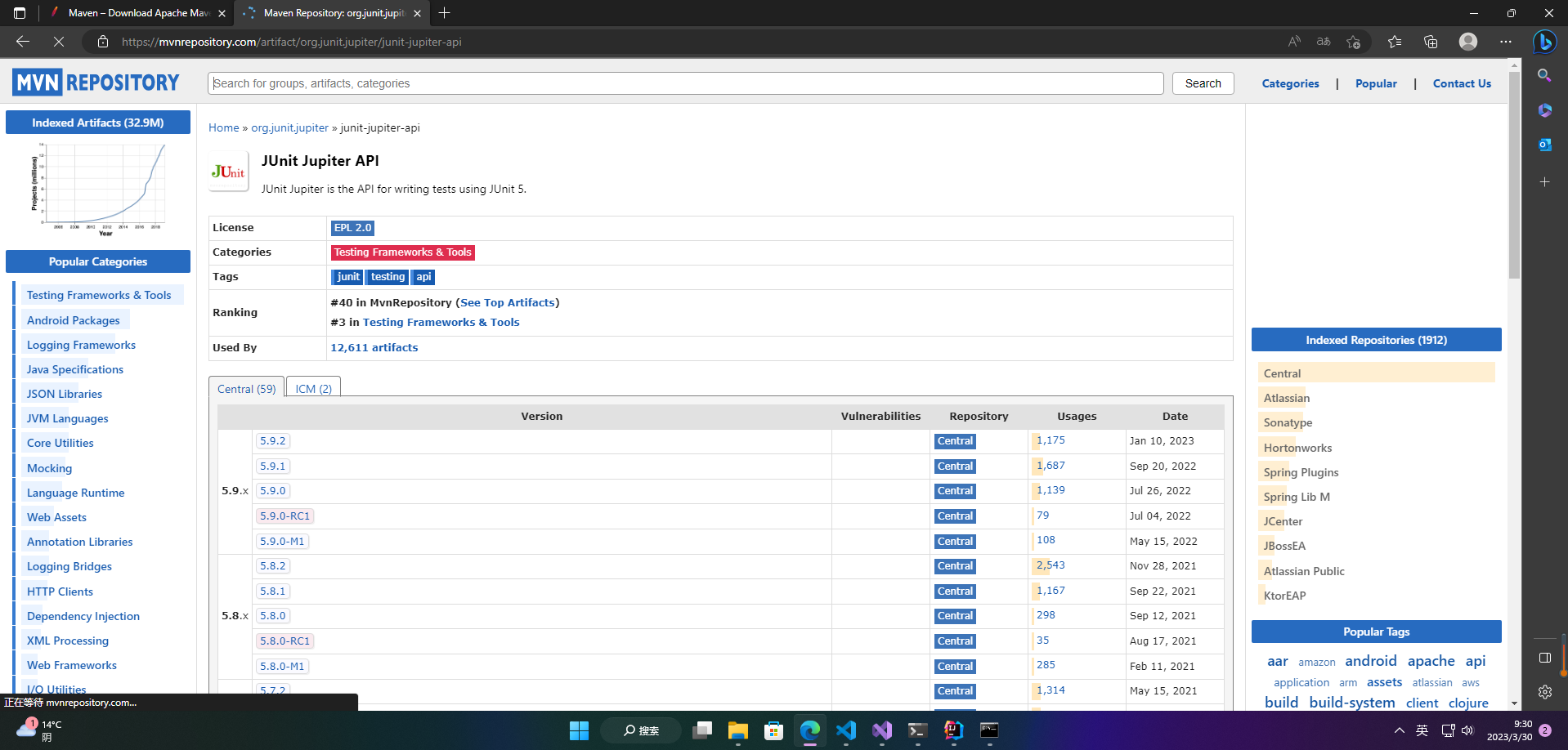Open See Top Artifacts link
This screenshot has height=750, width=1568.
tap(508, 302)
